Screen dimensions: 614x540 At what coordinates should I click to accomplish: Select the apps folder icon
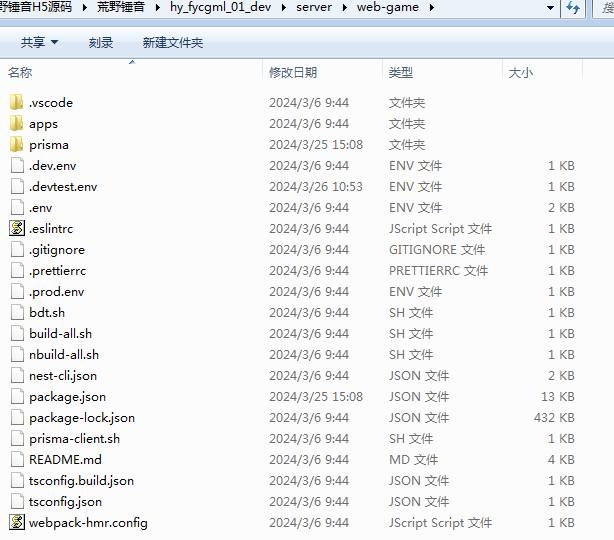pos(16,124)
